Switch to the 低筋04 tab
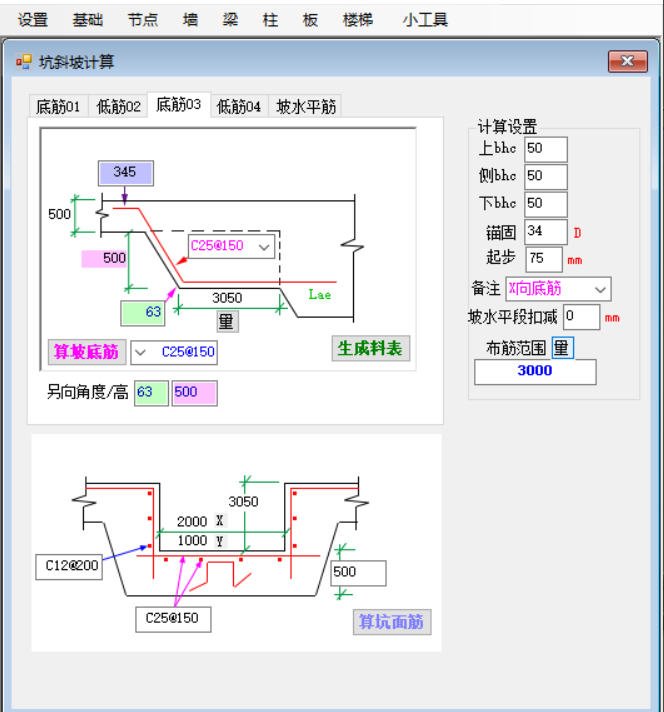Image resolution: width=664 pixels, height=712 pixels. point(239,107)
